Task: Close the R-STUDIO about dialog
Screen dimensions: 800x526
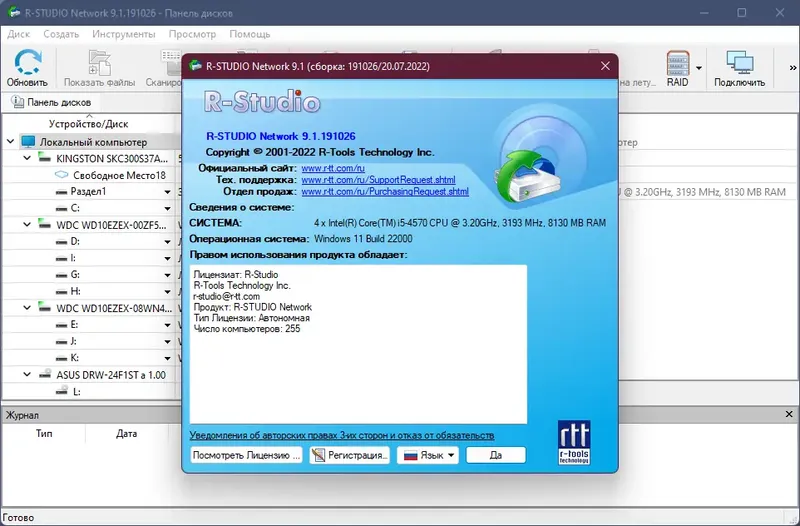Action: pos(605,66)
